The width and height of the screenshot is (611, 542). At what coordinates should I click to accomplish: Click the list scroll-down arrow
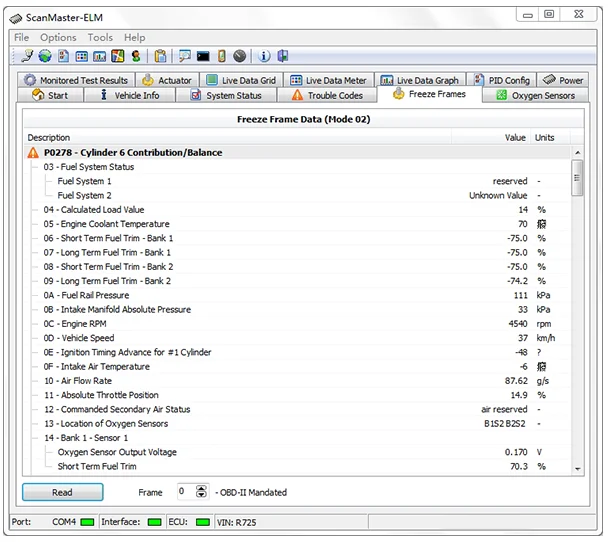point(577,469)
